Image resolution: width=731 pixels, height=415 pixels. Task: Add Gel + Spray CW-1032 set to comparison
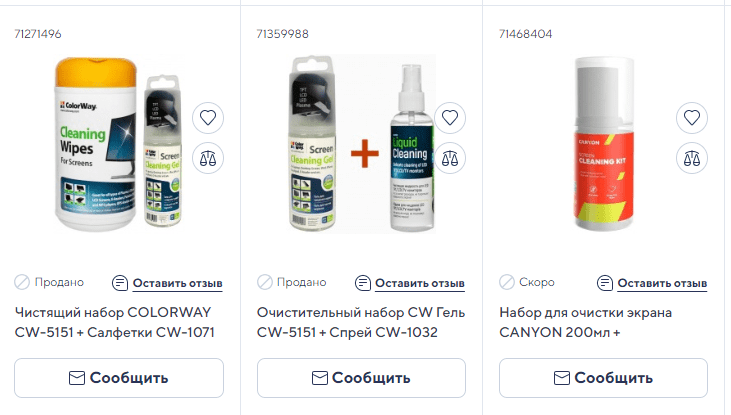pos(450,158)
